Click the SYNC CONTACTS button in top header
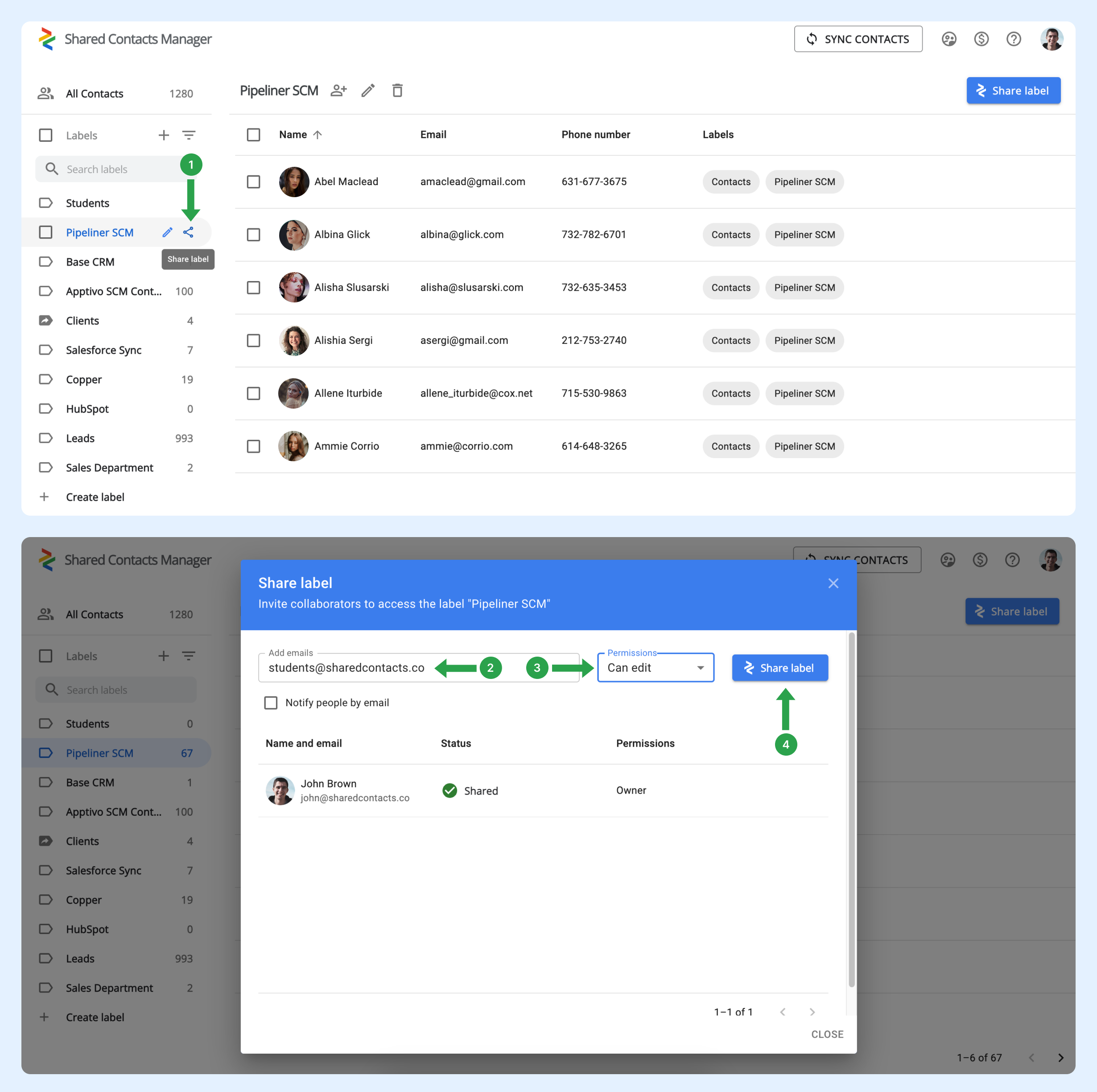The image size is (1097, 1092). [x=858, y=39]
